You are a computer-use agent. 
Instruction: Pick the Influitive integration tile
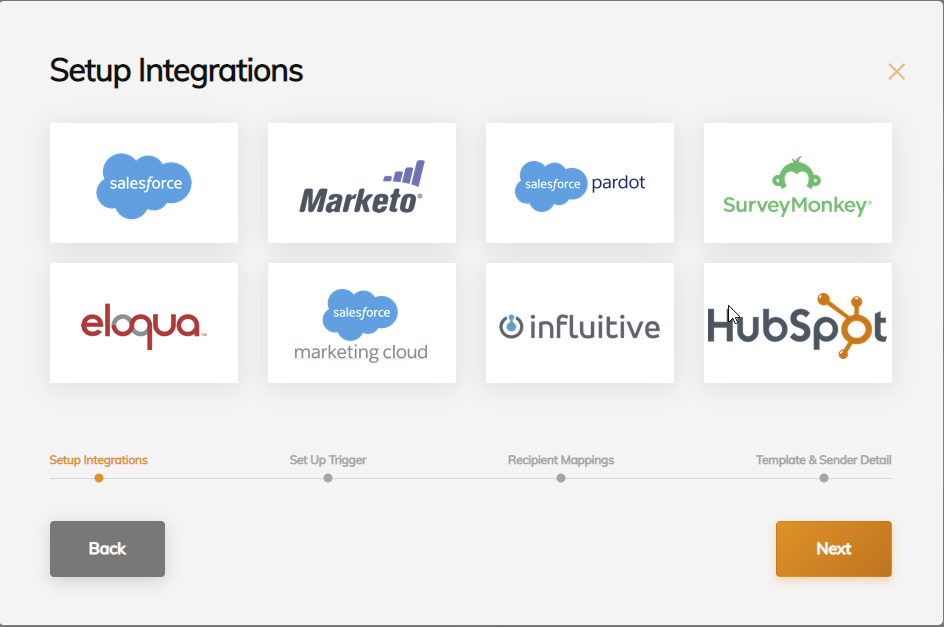(580, 323)
